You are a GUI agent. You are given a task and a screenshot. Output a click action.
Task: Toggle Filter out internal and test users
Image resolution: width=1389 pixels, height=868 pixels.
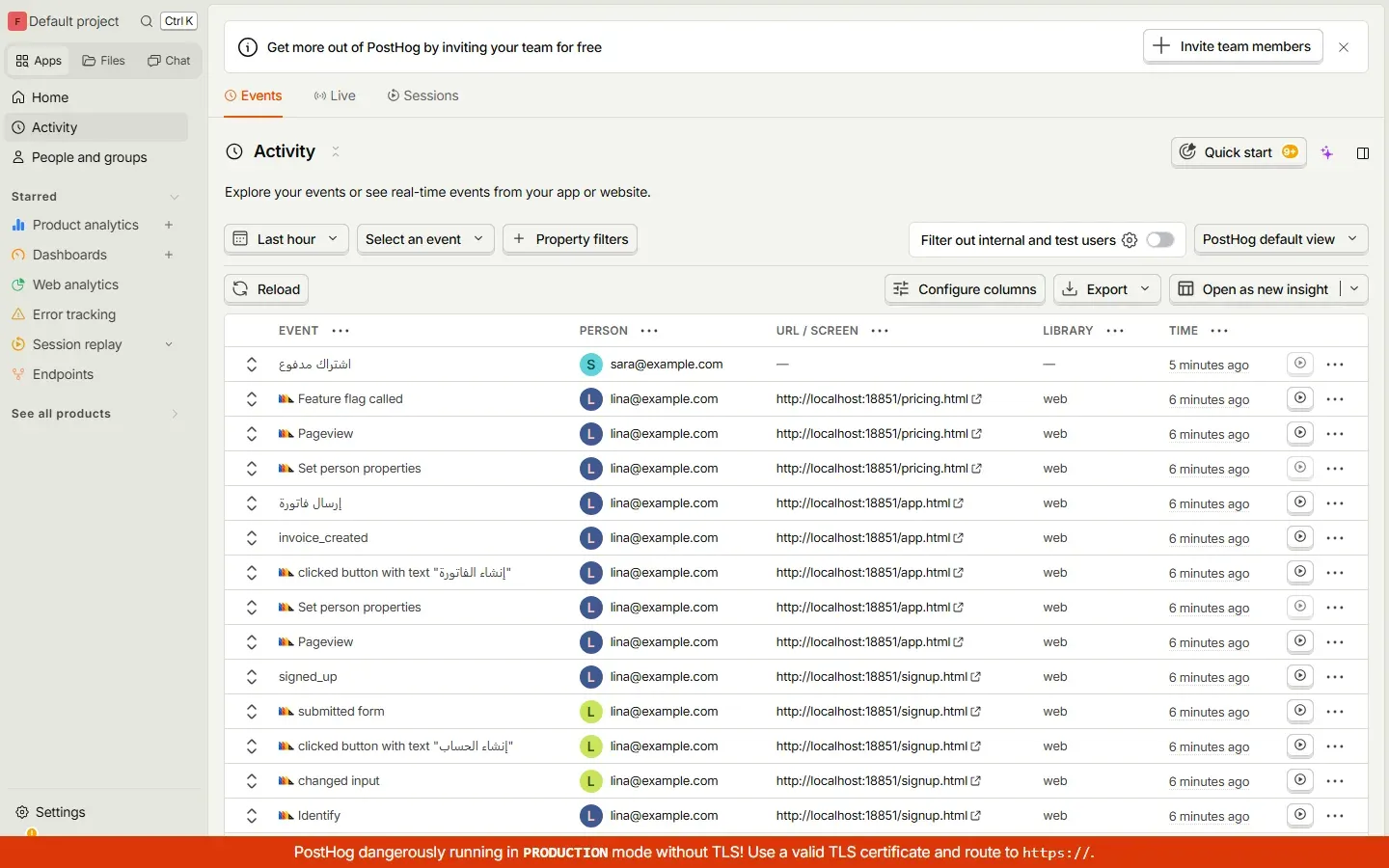click(1160, 240)
